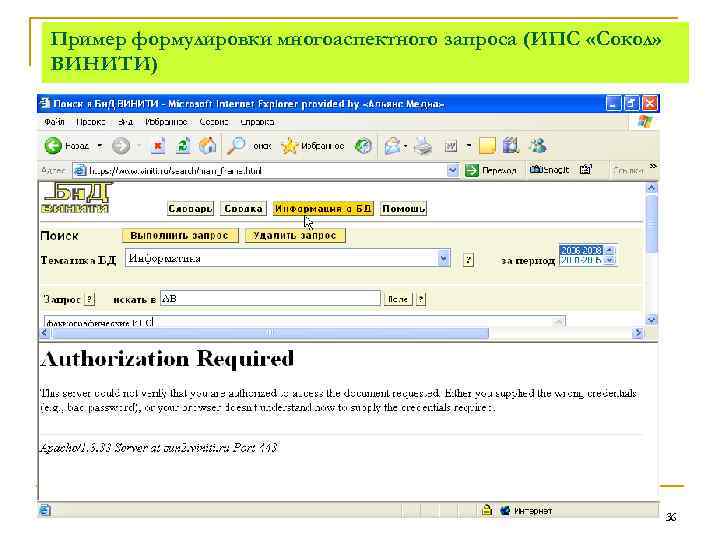
Task: Click the vertical scrollbar down arrow
Action: pos(651,319)
